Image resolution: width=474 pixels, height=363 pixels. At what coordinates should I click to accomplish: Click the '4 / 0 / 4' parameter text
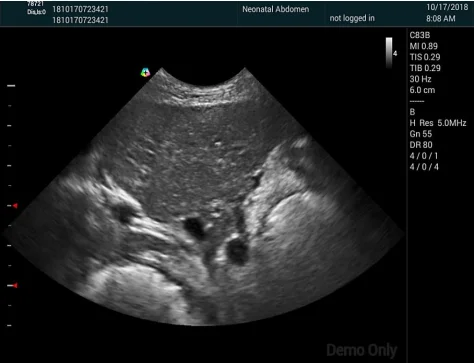pyautogui.click(x=424, y=167)
